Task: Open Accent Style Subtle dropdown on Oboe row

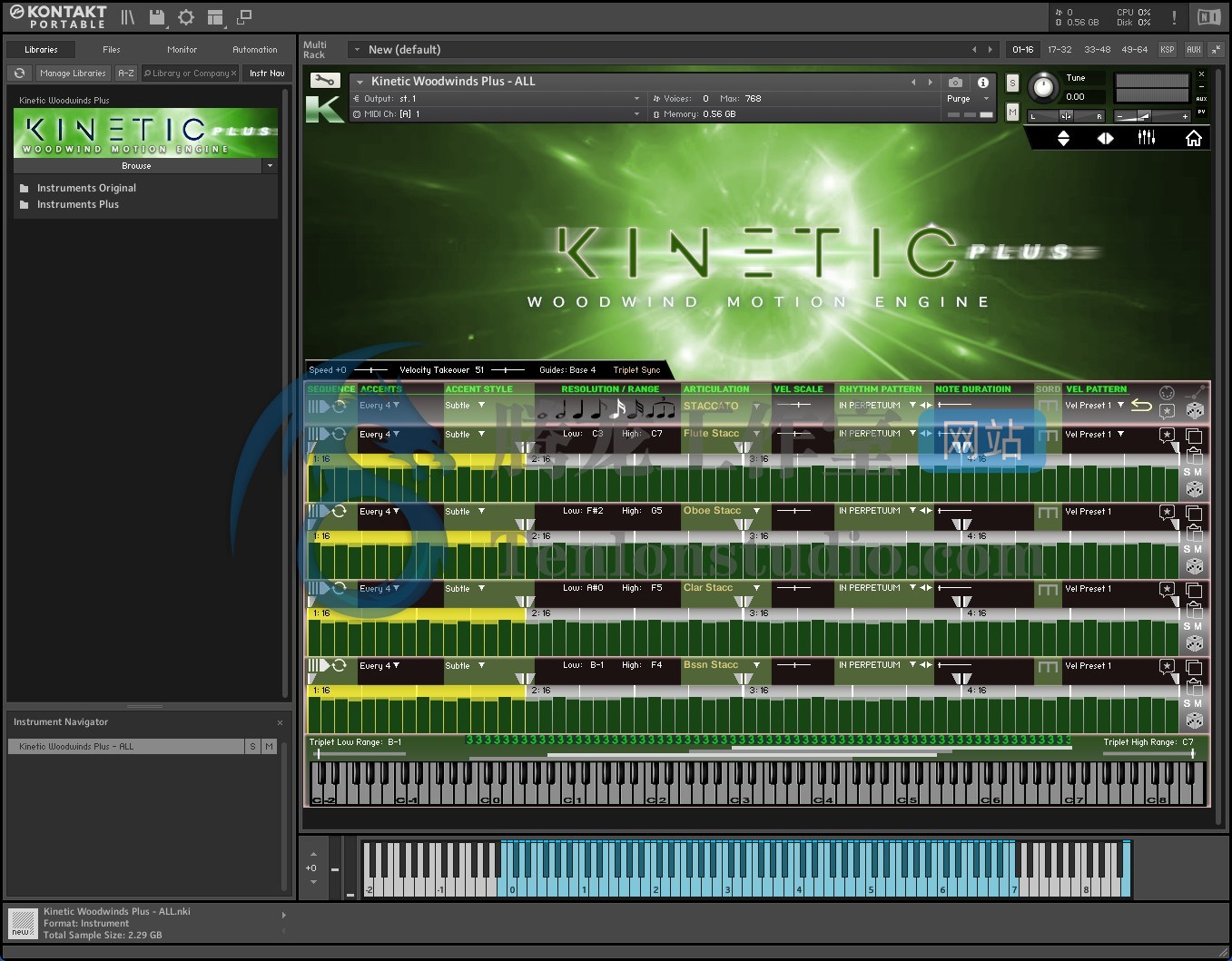Action: (x=465, y=511)
